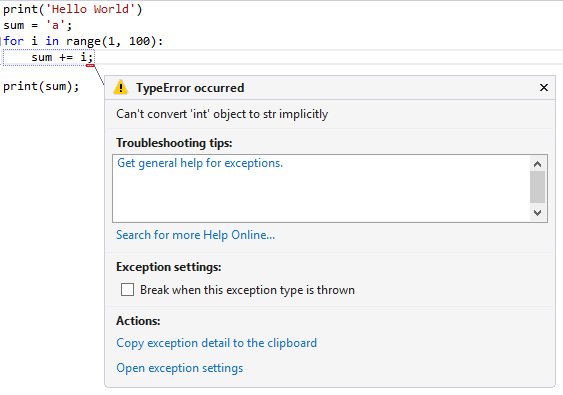Click the sum = 'a'; code line
This screenshot has height=395, width=563.
[38, 25]
